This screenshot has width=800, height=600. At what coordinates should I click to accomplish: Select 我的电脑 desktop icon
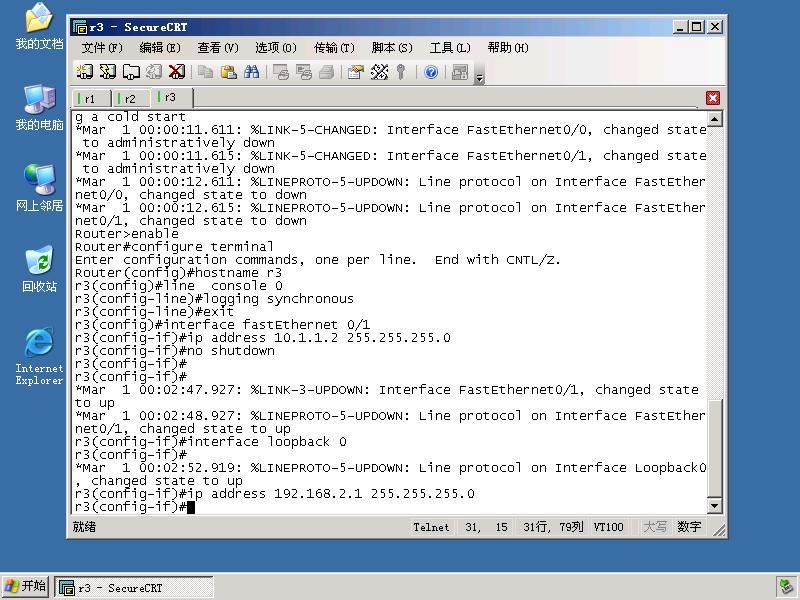pyautogui.click(x=39, y=108)
